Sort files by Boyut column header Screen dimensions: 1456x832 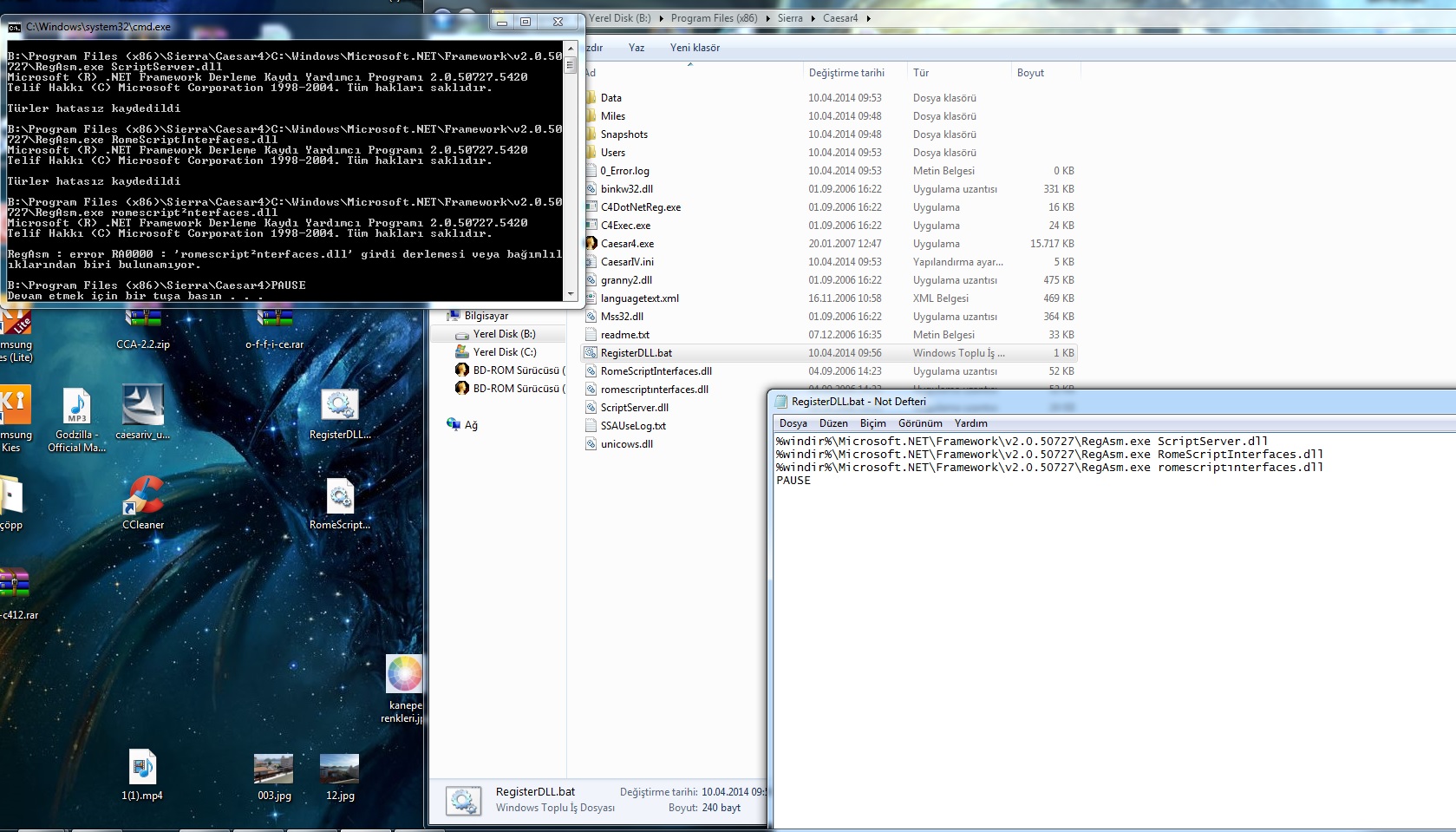click(x=1030, y=73)
